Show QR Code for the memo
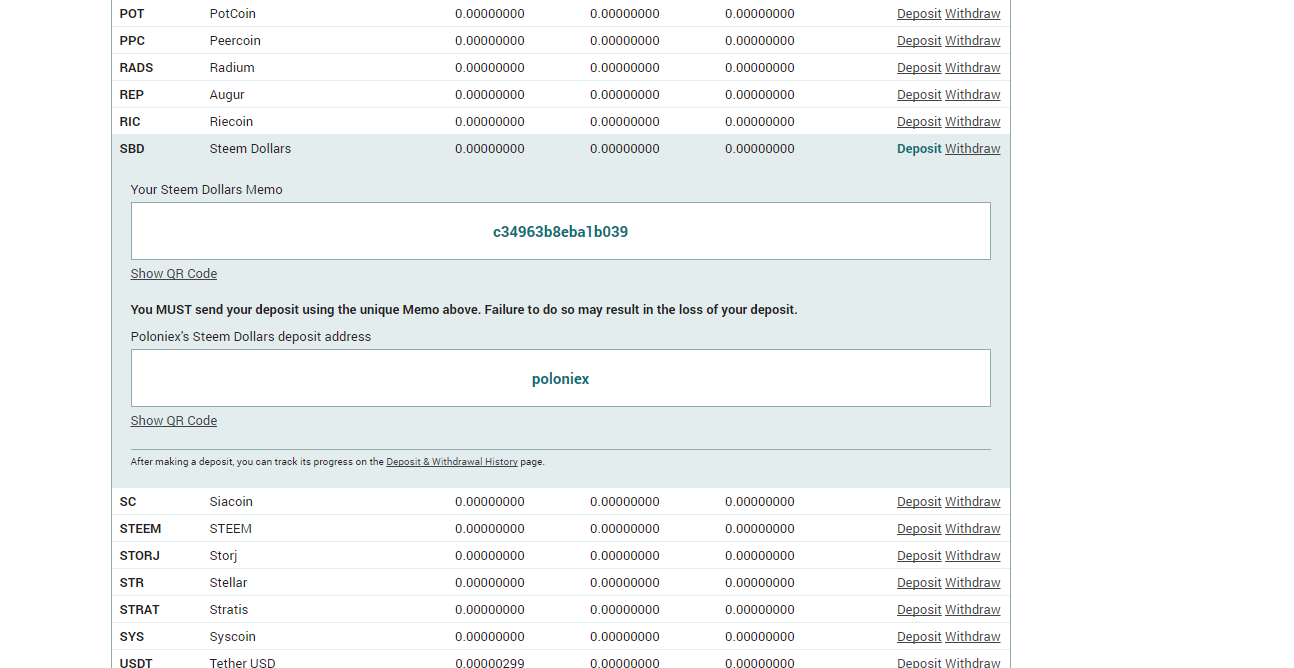This screenshot has width=1294, height=668. 174,274
